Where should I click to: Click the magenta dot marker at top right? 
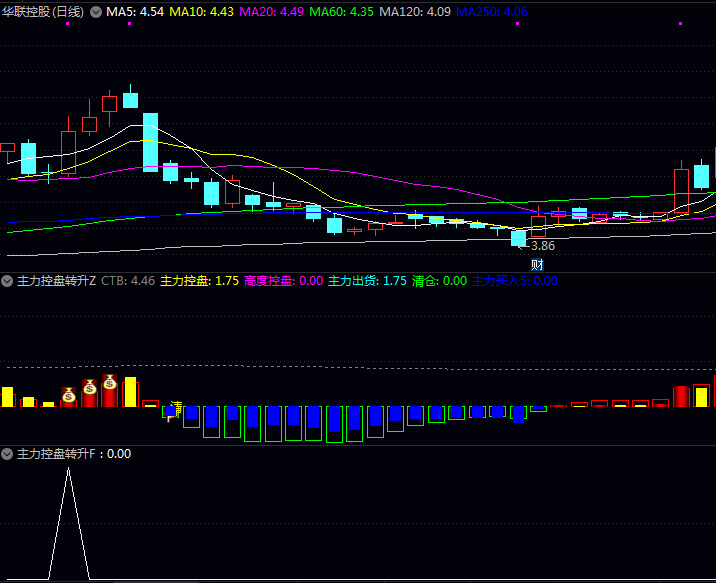[x=680, y=23]
